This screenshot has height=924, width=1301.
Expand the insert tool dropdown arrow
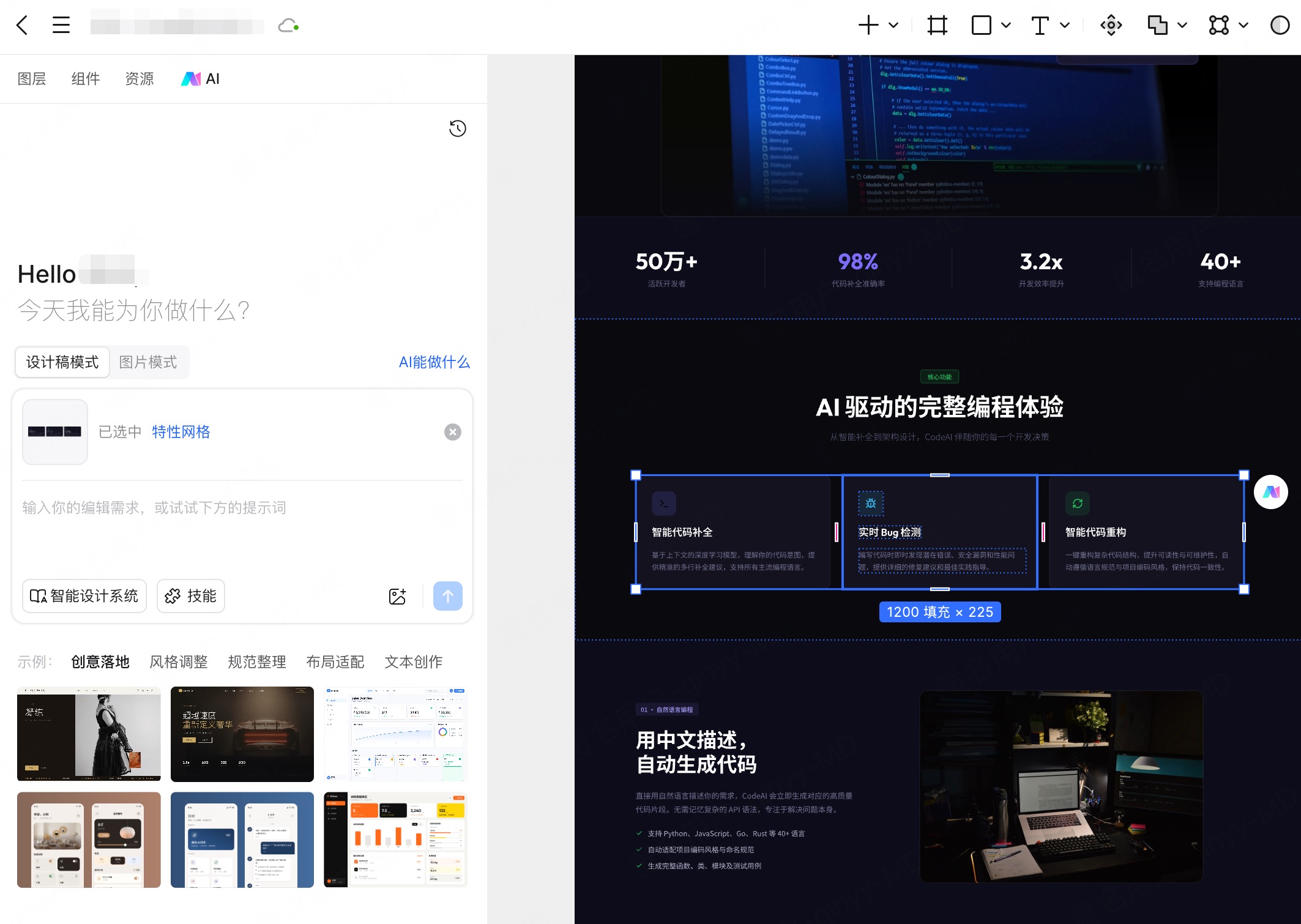coord(893,25)
